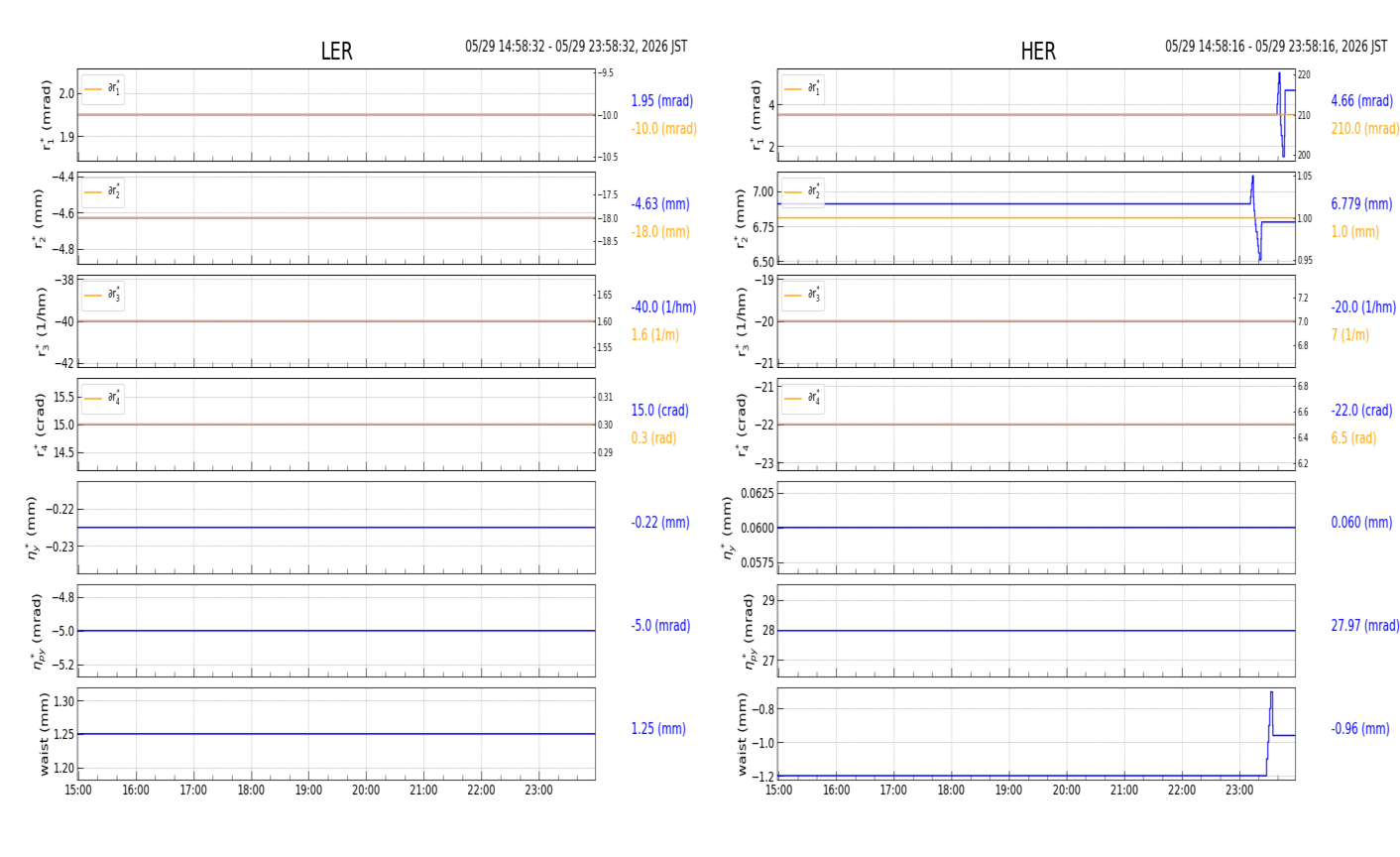Viewport: 1400px width, 857px height.
Task: Click the blue value 1.95 (mrad)
Action: point(662,101)
